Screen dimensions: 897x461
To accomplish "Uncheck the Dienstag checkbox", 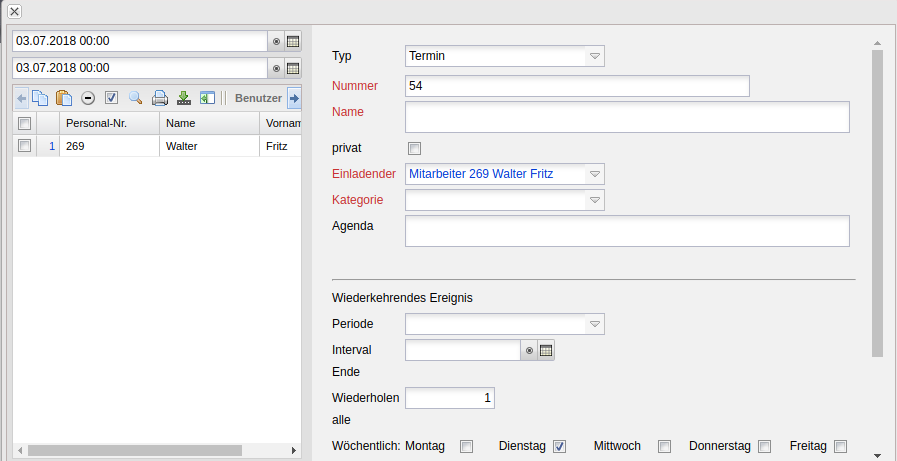I will point(560,446).
